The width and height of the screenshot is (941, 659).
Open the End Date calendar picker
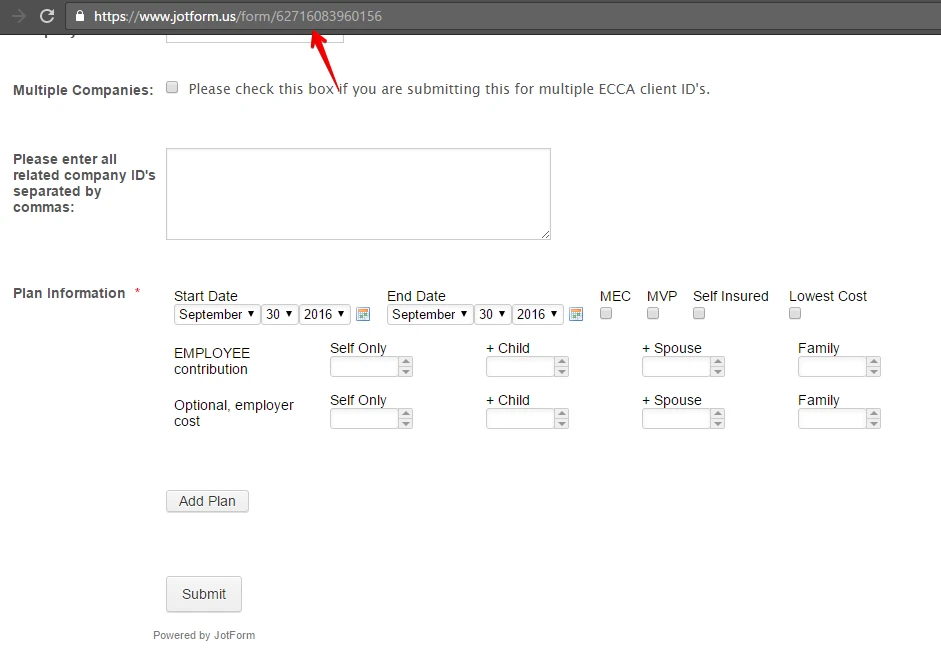(576, 314)
